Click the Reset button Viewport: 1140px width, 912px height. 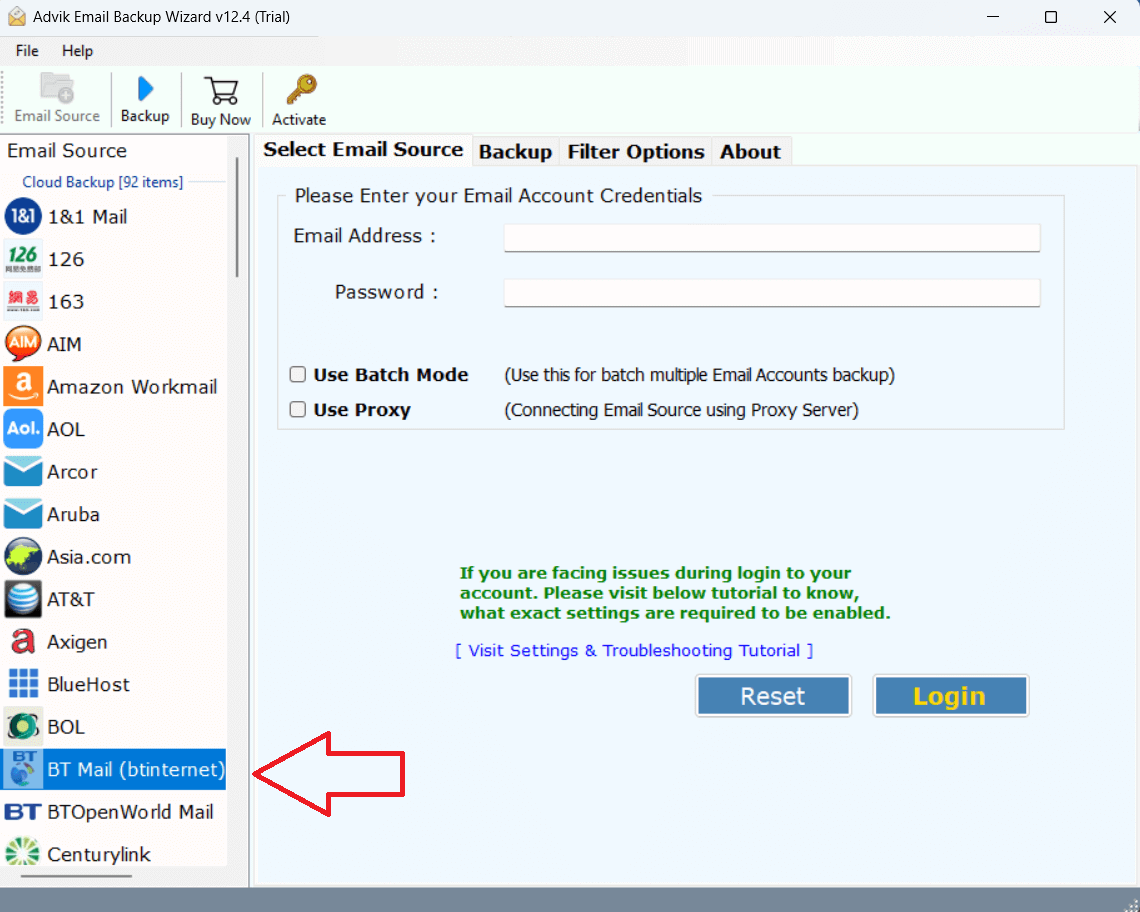coord(773,696)
